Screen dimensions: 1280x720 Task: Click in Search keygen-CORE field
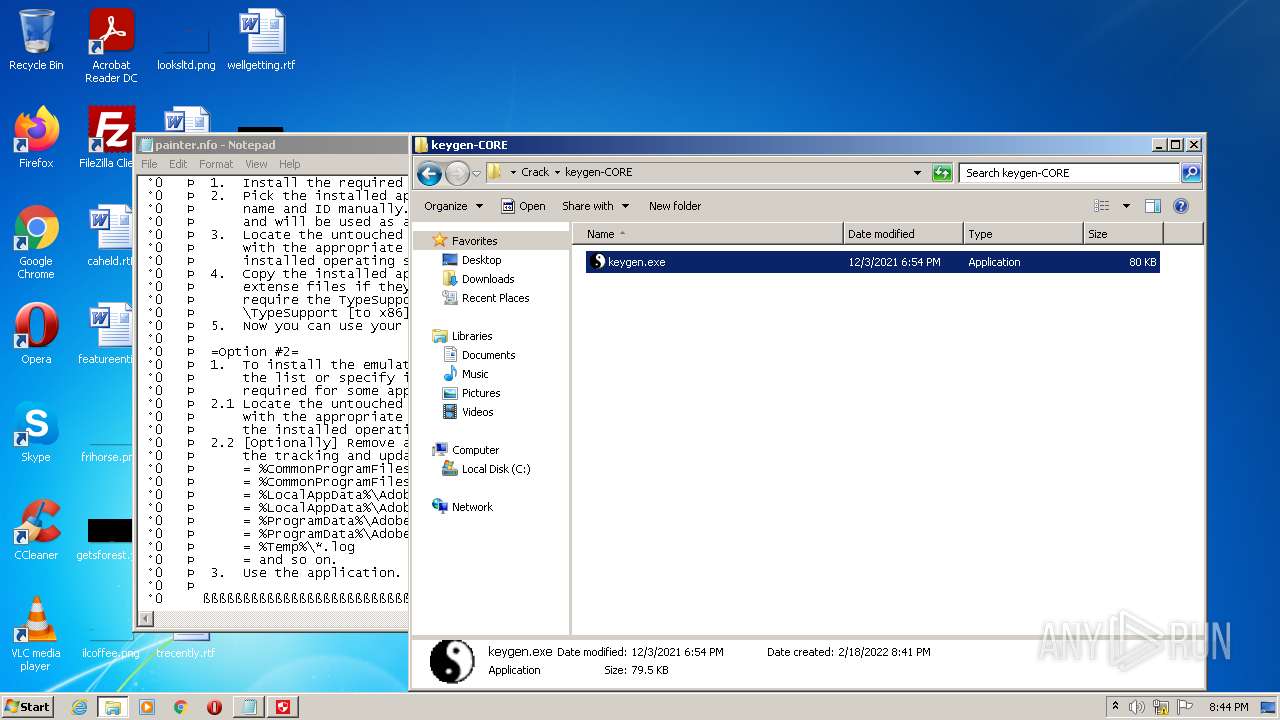[1069, 173]
